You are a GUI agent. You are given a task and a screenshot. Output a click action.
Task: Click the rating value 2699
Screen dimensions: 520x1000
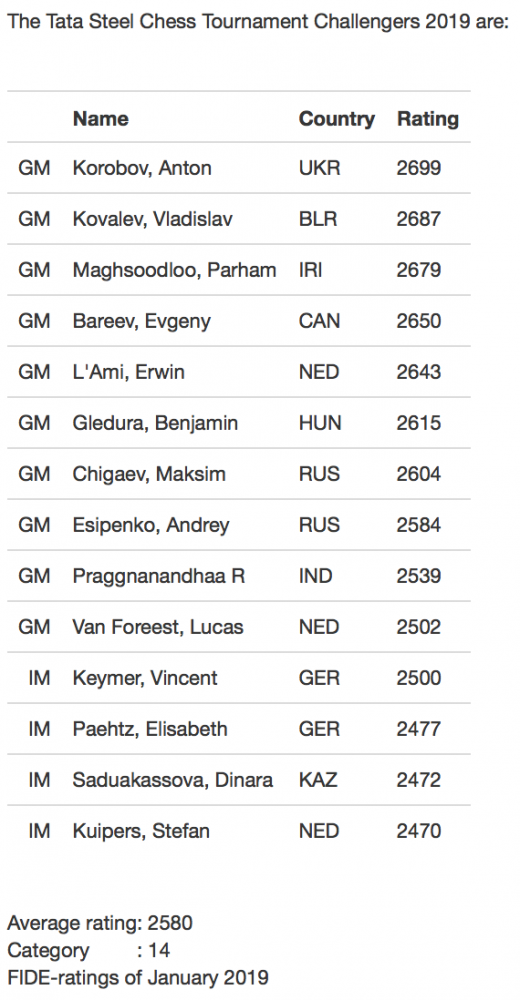419,168
